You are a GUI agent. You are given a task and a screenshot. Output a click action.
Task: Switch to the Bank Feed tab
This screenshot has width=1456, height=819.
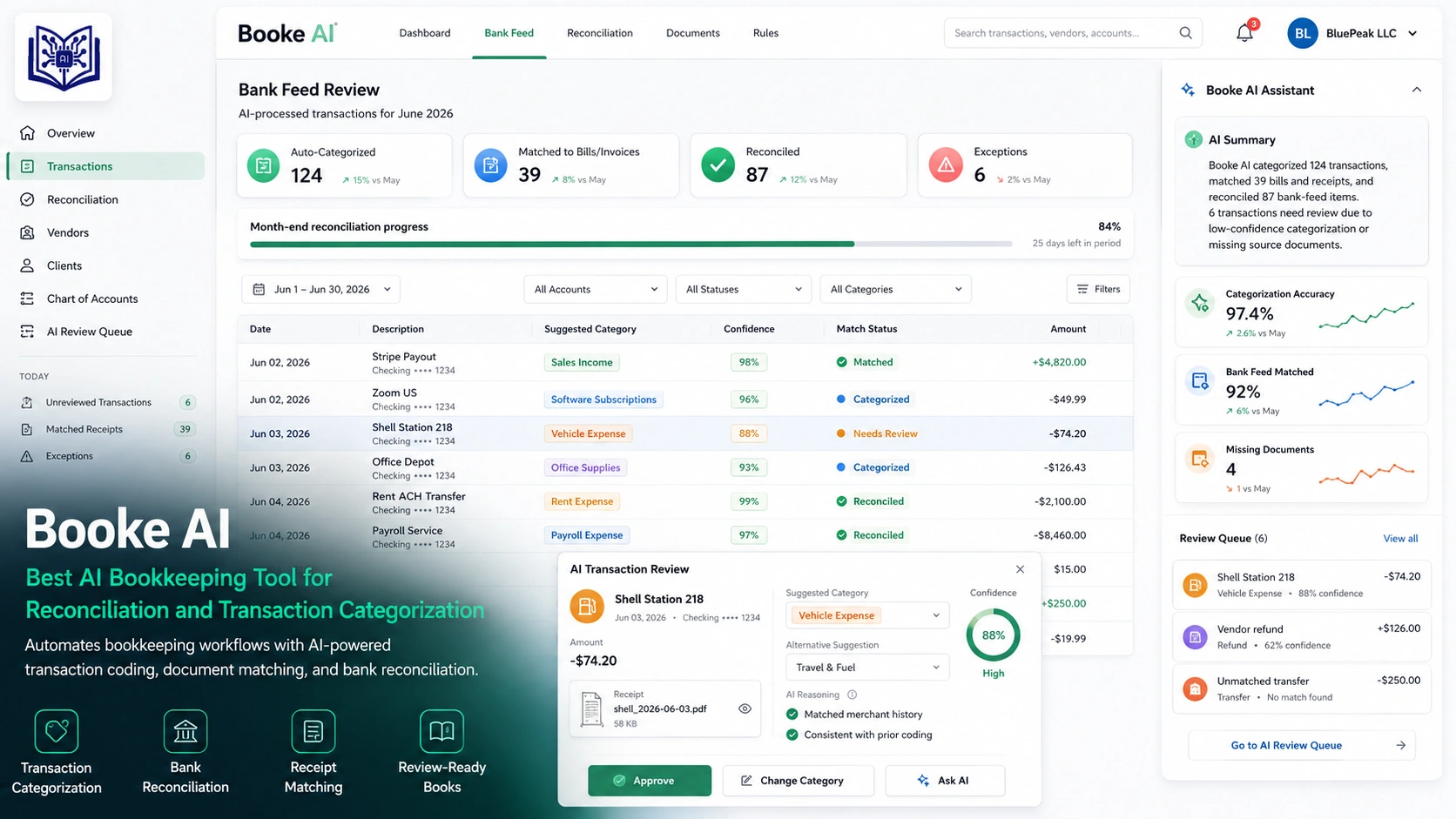coord(509,33)
